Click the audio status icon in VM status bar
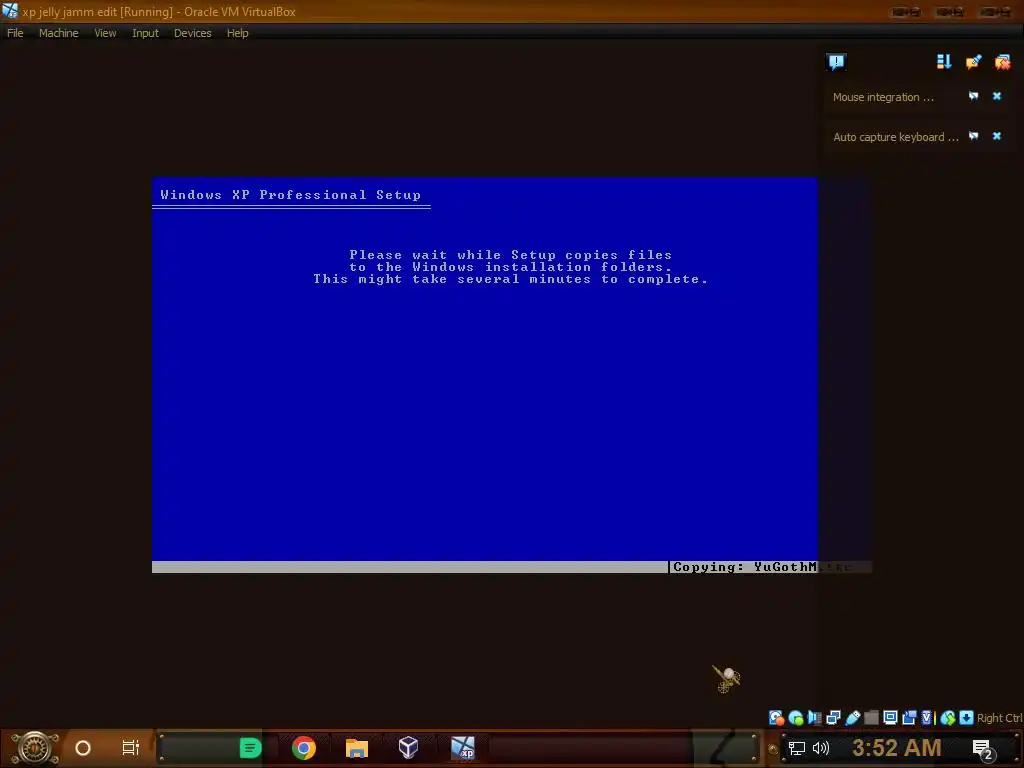1024x768 pixels. (814, 718)
